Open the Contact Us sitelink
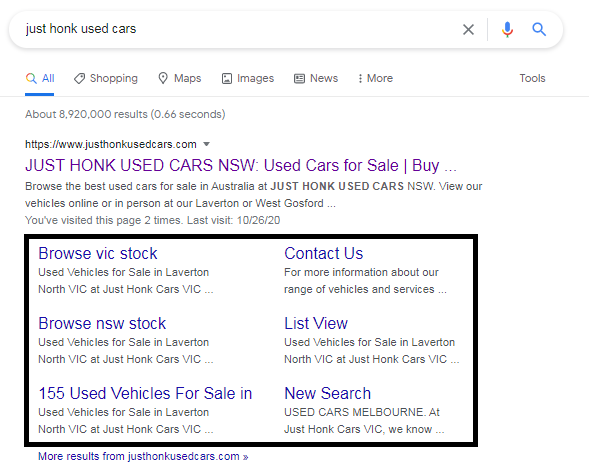This screenshot has height=471, width=589. (x=323, y=253)
